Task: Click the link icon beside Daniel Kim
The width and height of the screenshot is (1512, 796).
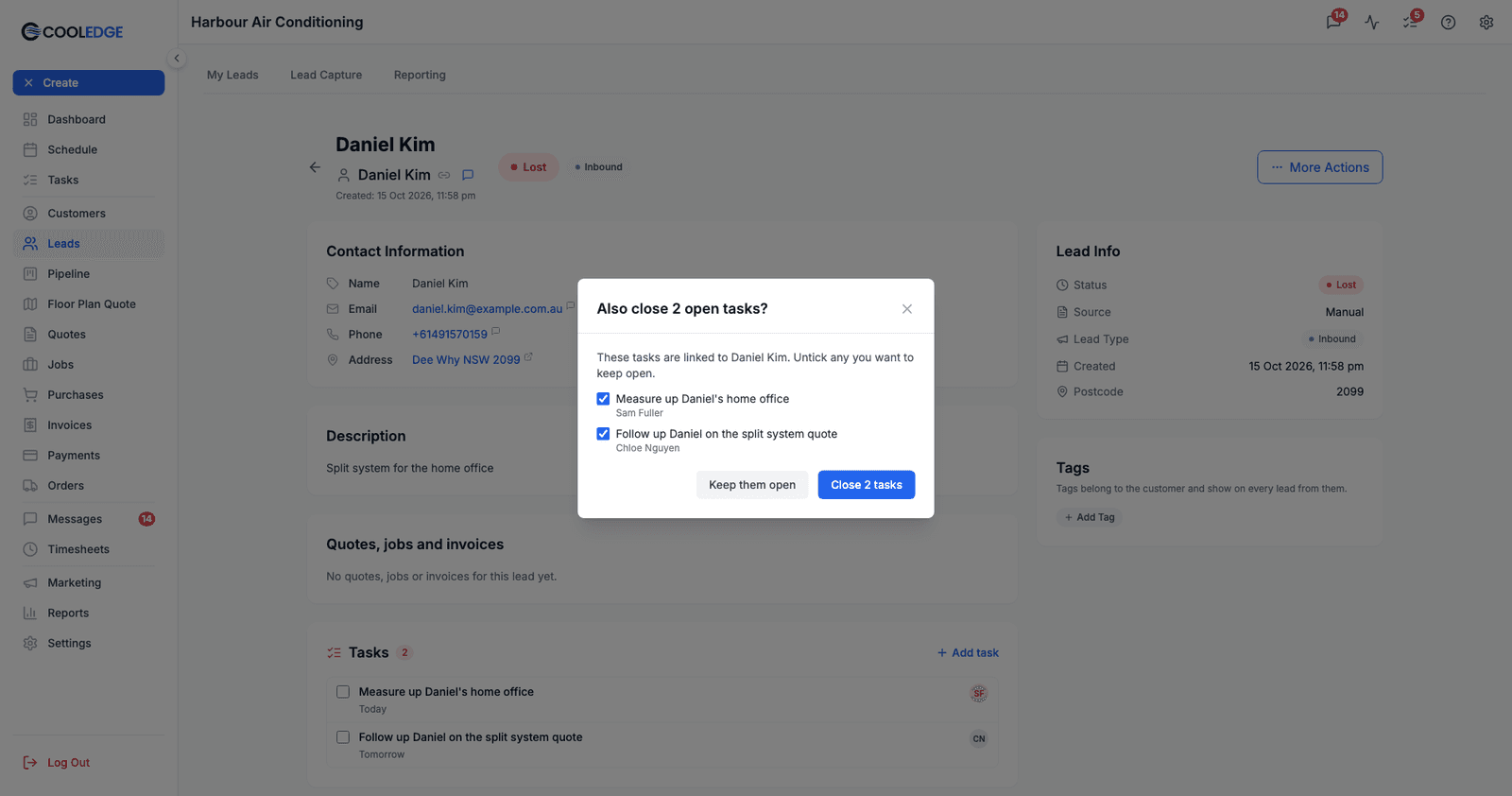Action: 444,175
